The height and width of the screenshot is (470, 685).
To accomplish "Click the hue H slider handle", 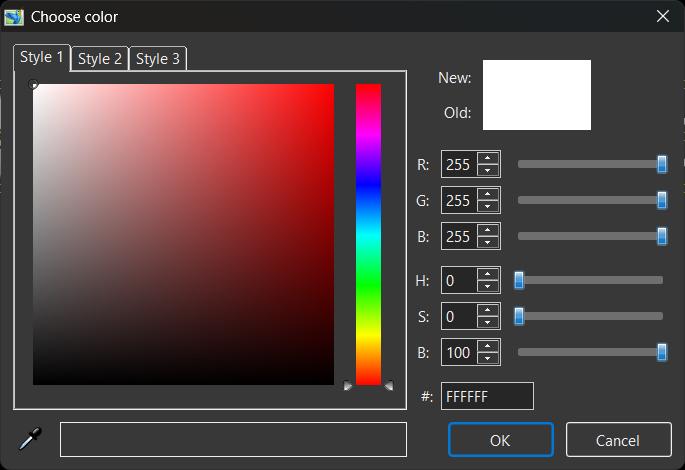I will coord(519,281).
